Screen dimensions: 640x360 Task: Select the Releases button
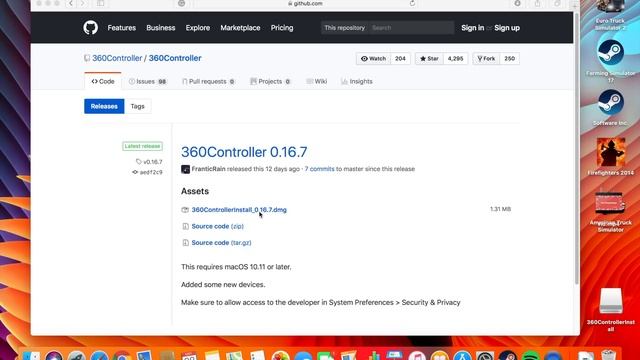(104, 106)
